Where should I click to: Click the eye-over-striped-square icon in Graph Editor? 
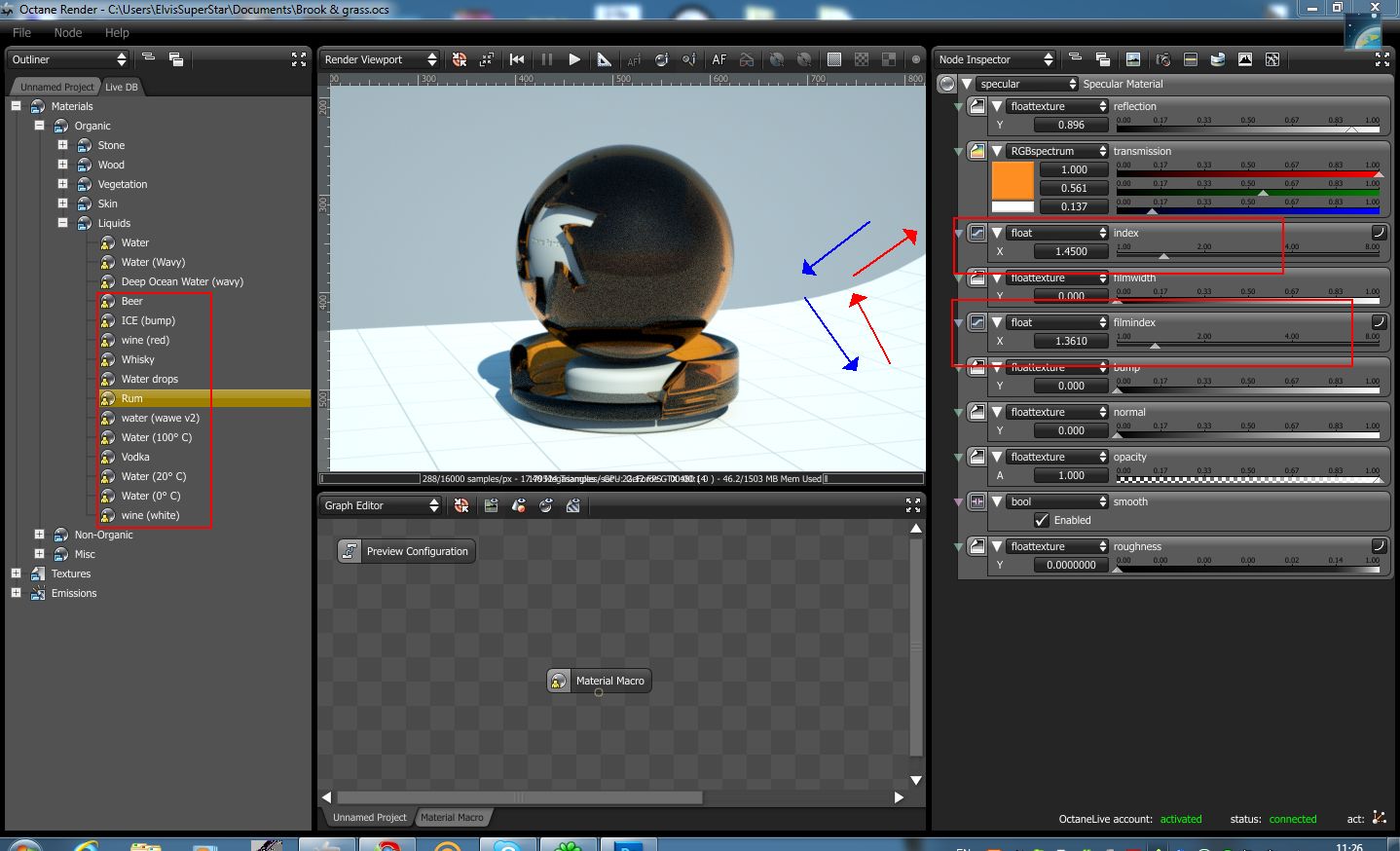(573, 505)
